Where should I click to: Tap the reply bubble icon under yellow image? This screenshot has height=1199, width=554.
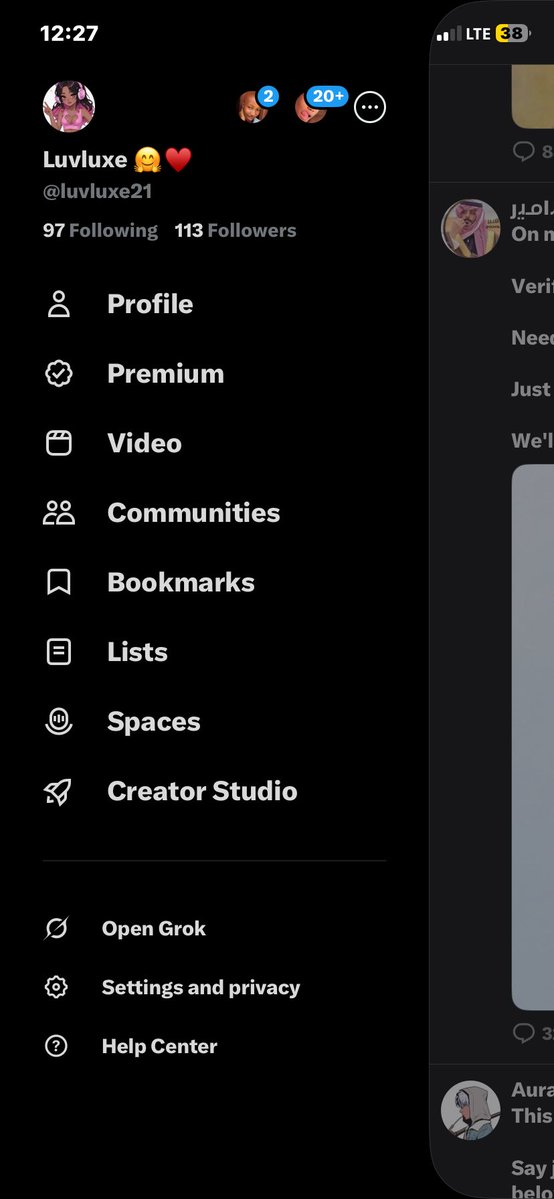pyautogui.click(x=523, y=151)
